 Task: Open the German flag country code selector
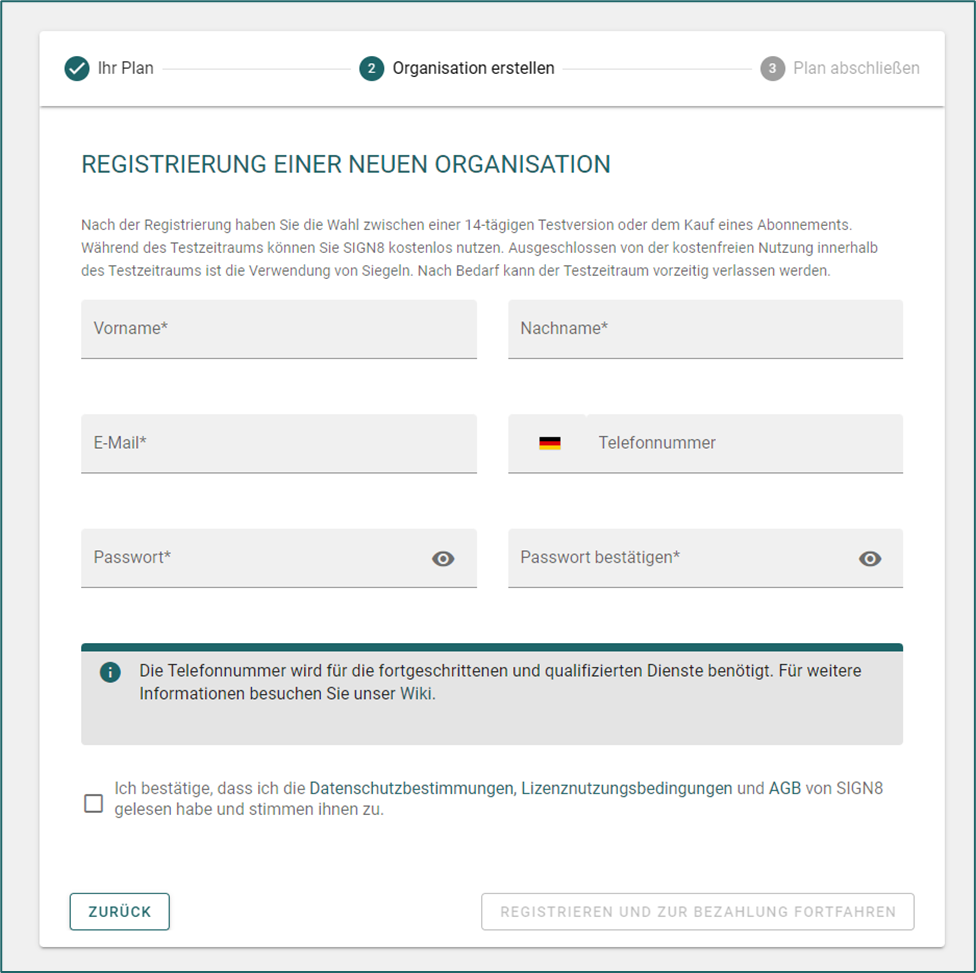[x=550, y=443]
